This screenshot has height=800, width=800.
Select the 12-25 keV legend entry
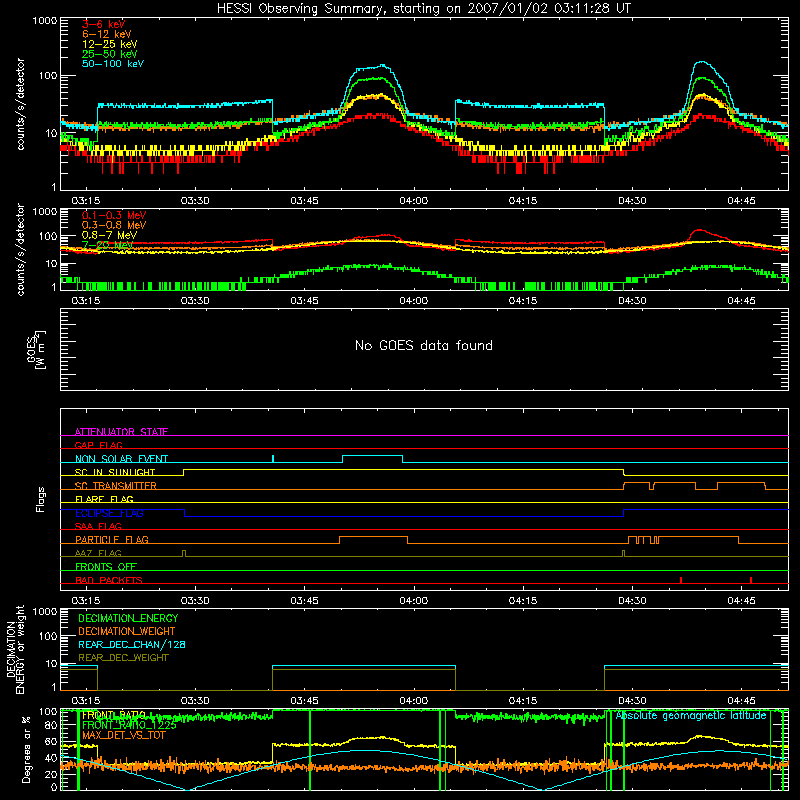point(110,44)
